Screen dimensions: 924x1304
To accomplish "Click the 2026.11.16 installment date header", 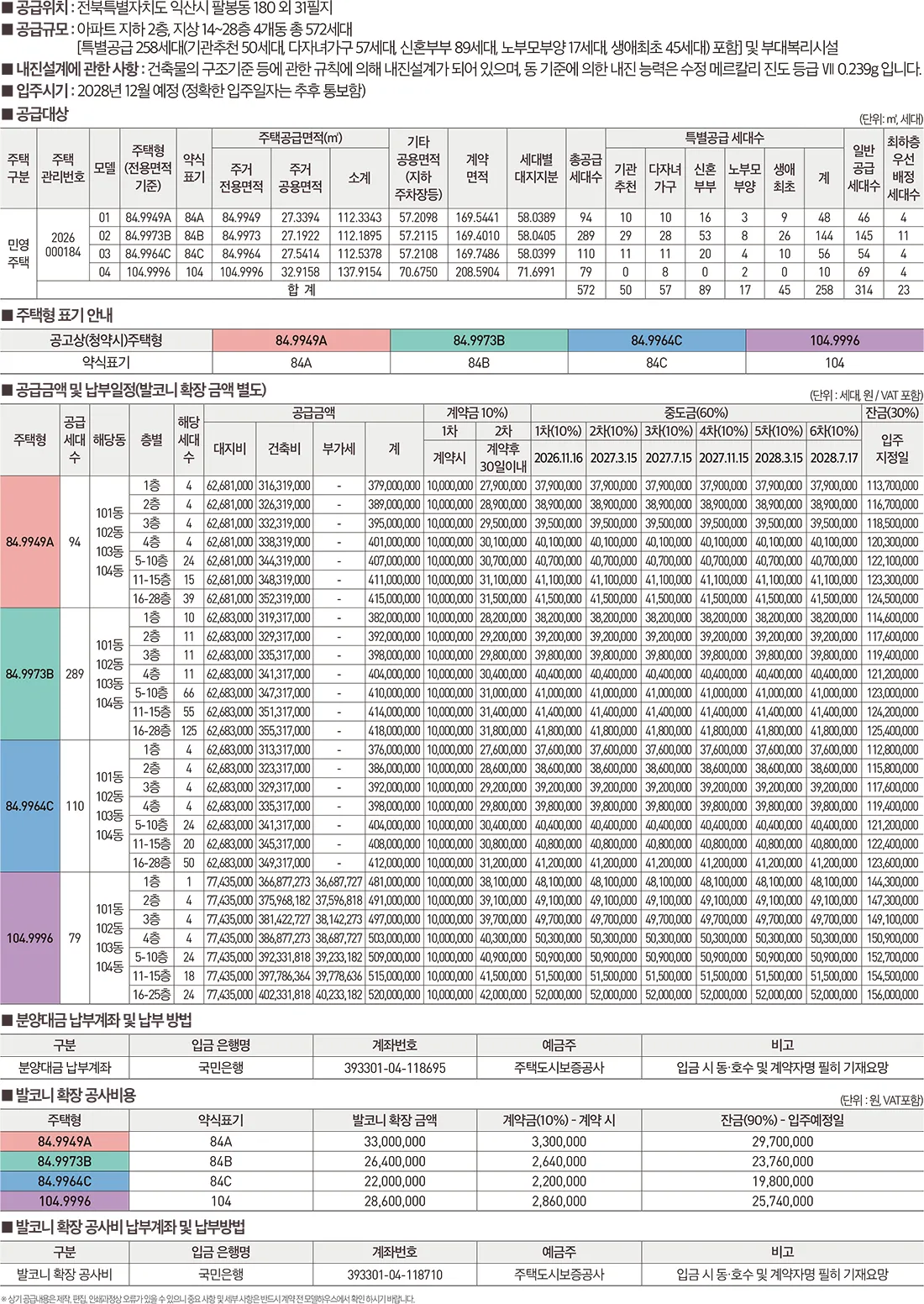I will tap(559, 458).
